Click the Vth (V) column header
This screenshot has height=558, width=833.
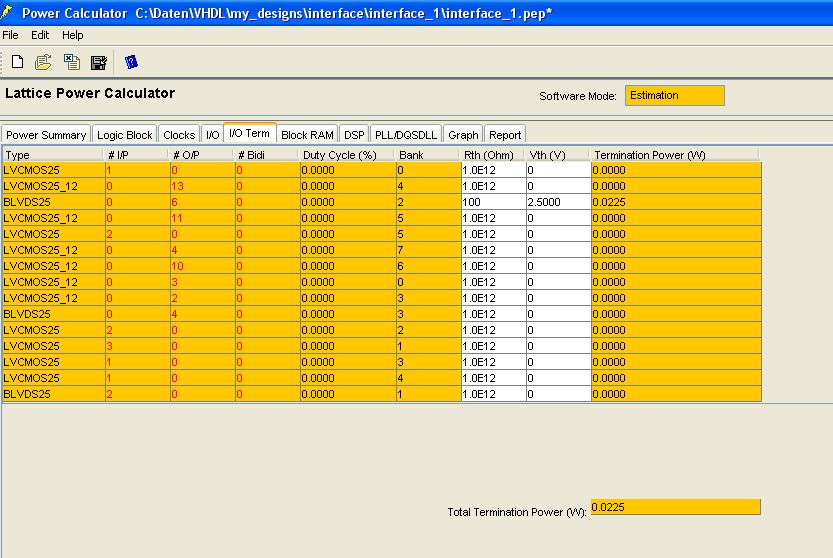click(557, 155)
